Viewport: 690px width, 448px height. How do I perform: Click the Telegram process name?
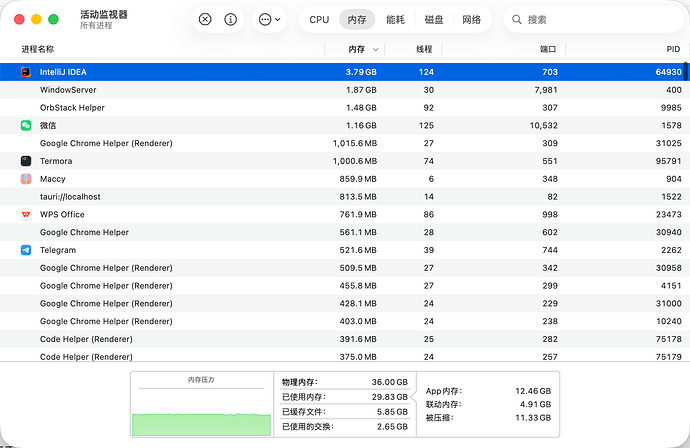click(58, 250)
